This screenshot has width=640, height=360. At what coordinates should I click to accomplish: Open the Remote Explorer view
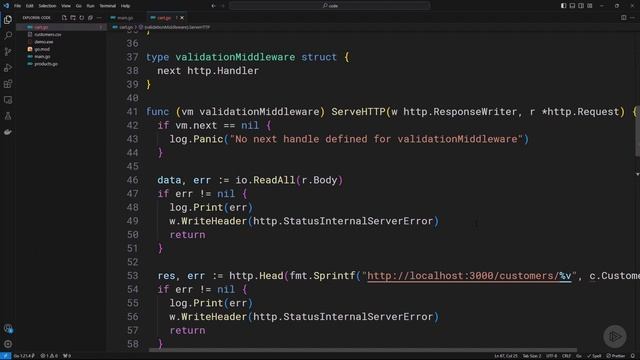[8, 100]
